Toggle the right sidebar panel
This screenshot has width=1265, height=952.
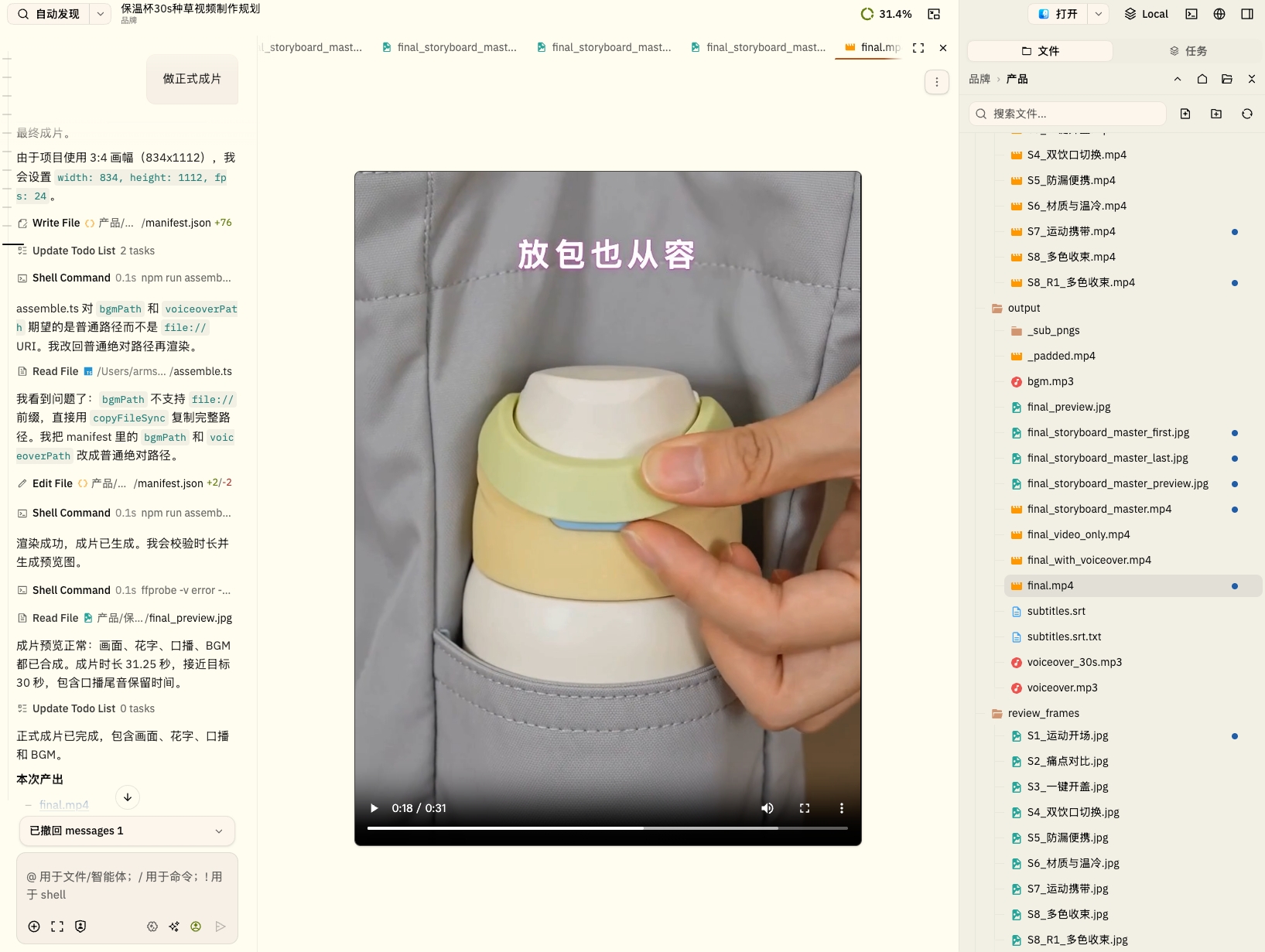[1247, 14]
